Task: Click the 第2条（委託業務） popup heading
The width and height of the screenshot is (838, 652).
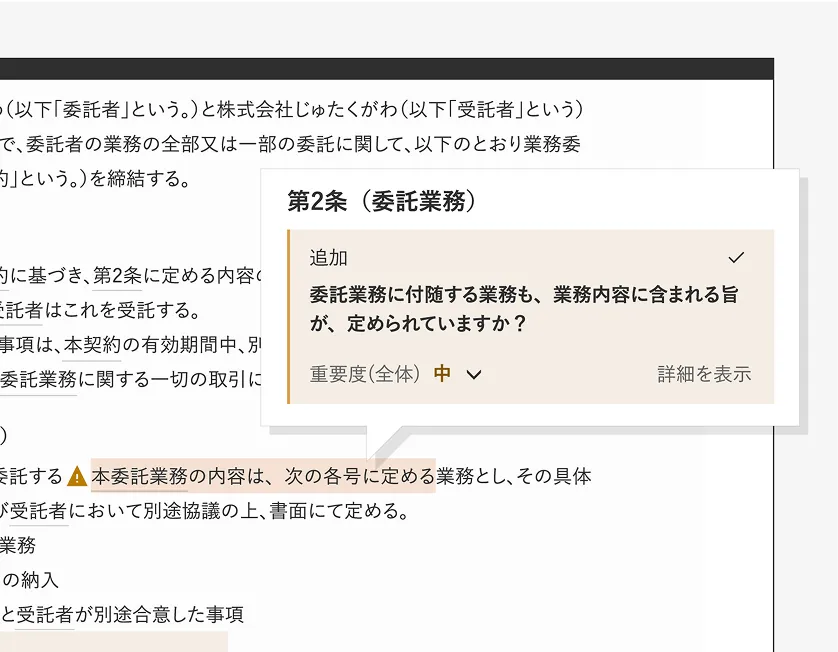Action: (382, 201)
